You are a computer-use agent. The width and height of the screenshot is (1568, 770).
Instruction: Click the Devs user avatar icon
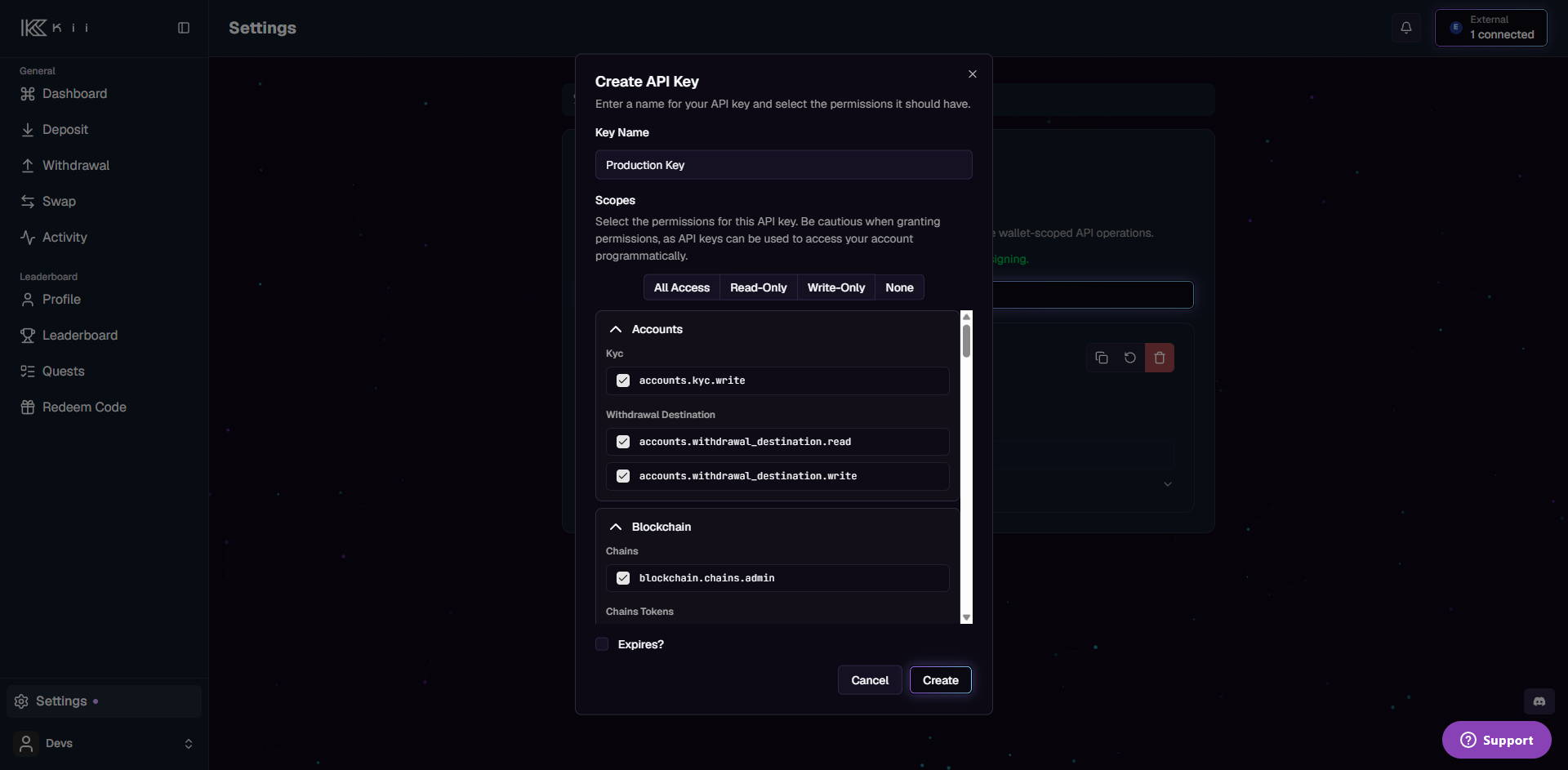tap(26, 744)
